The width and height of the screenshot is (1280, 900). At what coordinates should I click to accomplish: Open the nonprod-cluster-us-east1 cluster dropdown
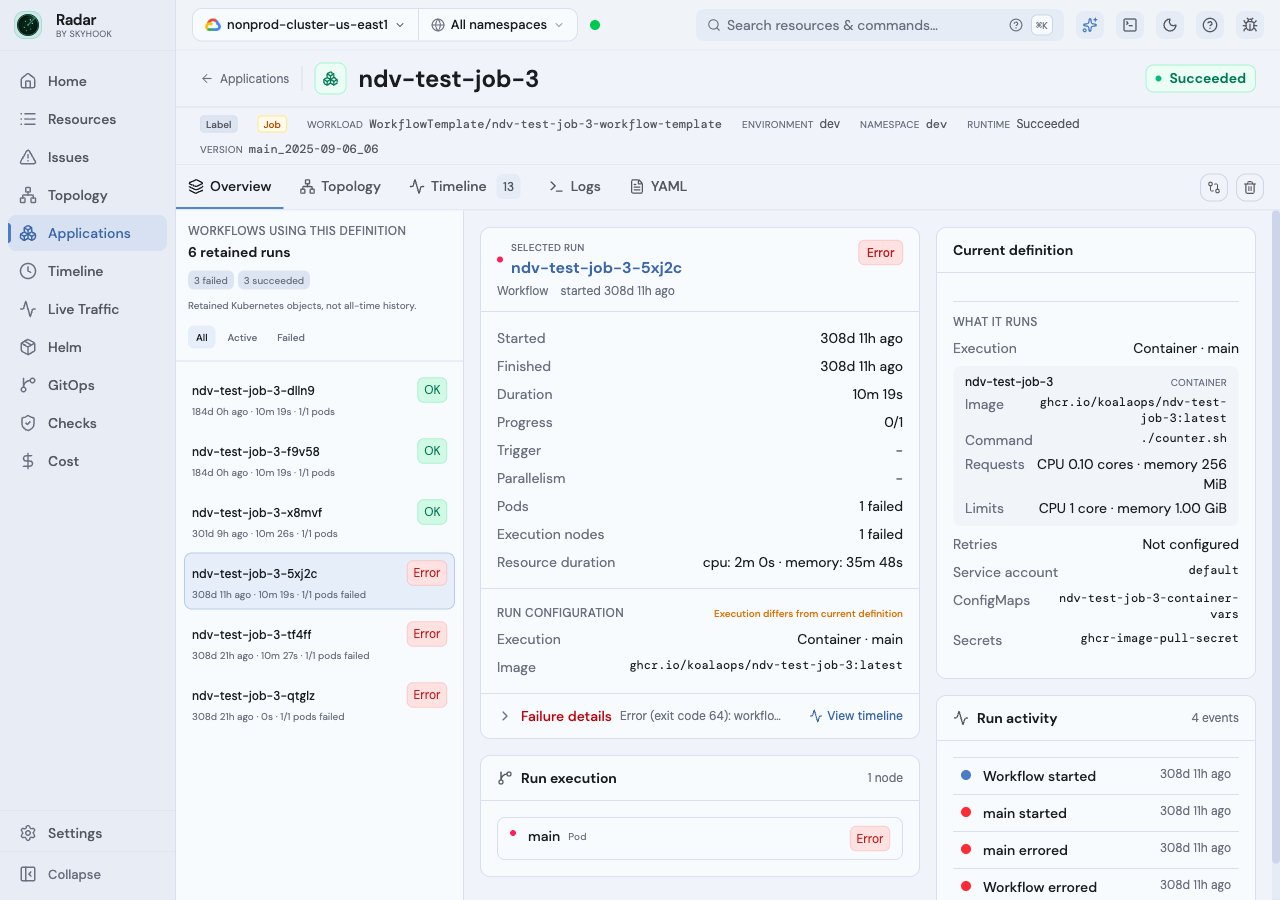point(305,25)
